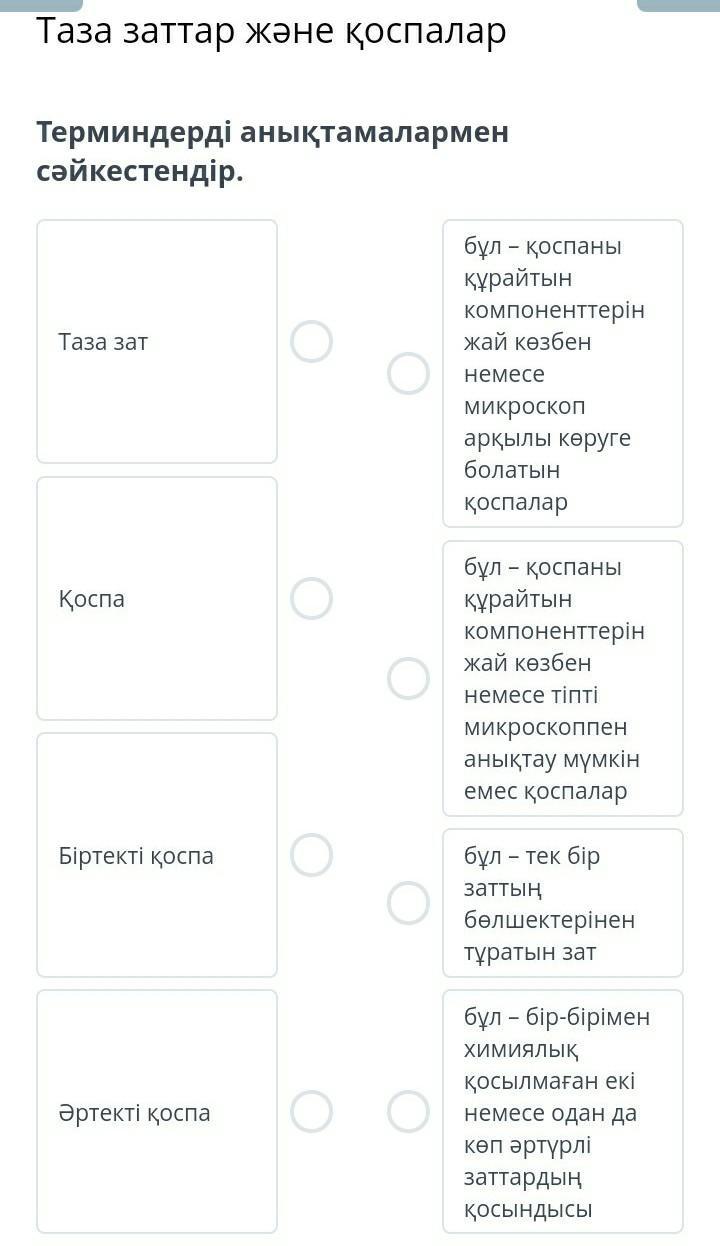The height and width of the screenshot is (1246, 720).
Task: Click the instruction text Терминдерді анықтамалармен сәйкестендір
Action: click(272, 151)
